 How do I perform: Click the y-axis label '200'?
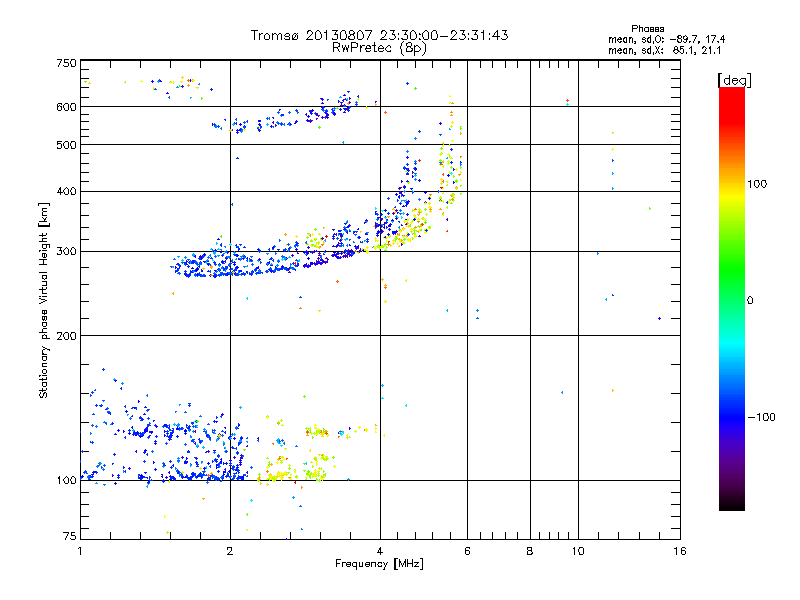click(66, 336)
